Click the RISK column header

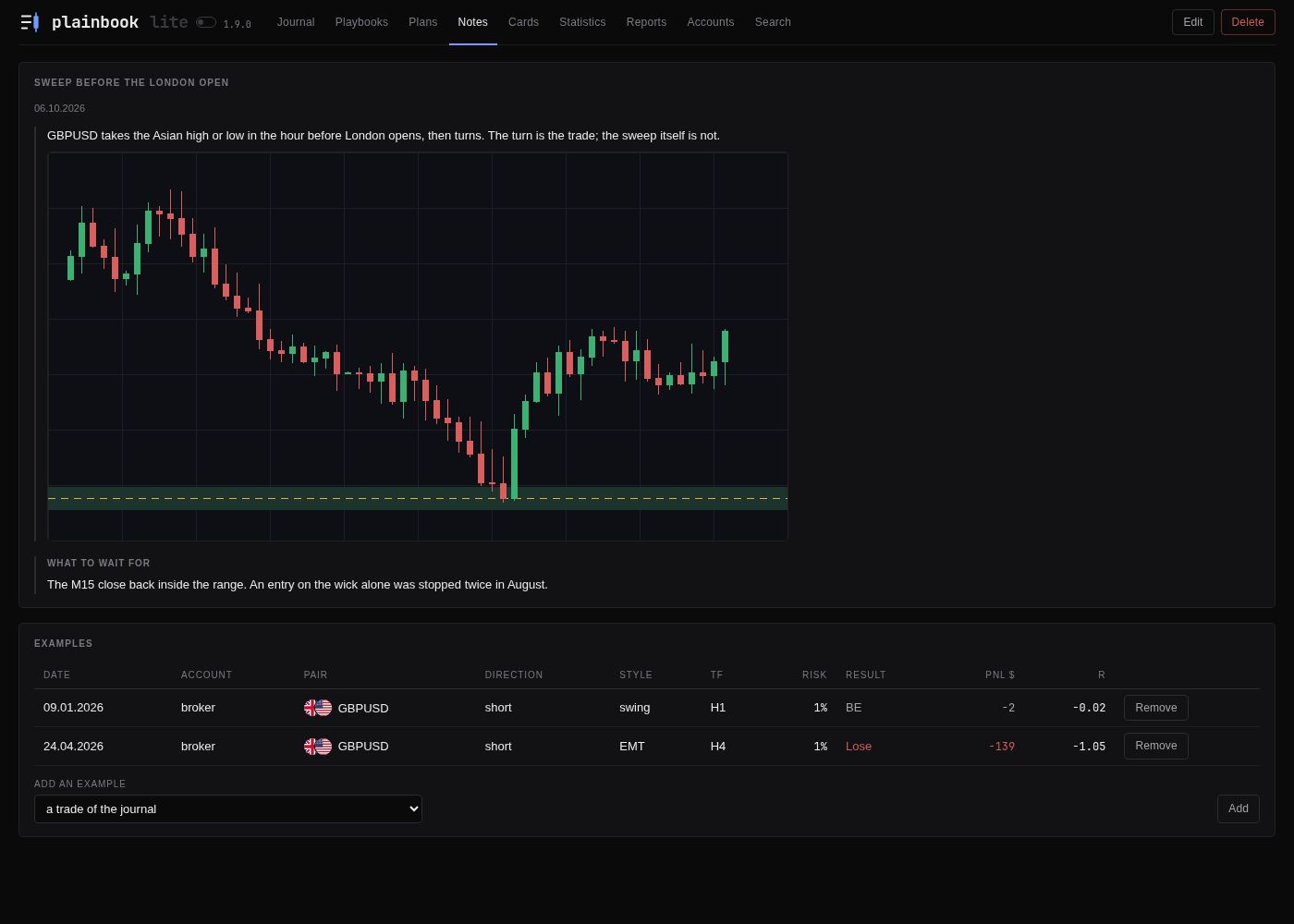pyautogui.click(x=814, y=675)
